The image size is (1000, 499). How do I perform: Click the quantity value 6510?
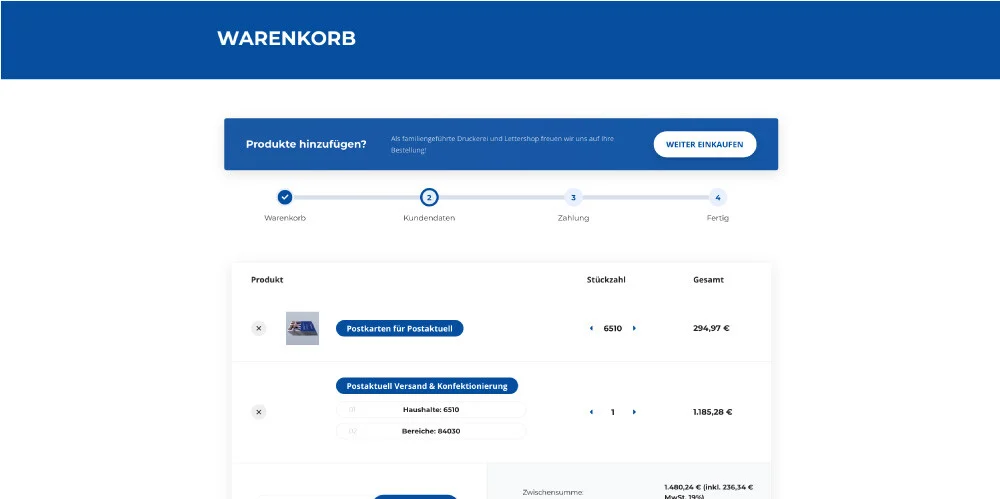pyautogui.click(x=612, y=329)
